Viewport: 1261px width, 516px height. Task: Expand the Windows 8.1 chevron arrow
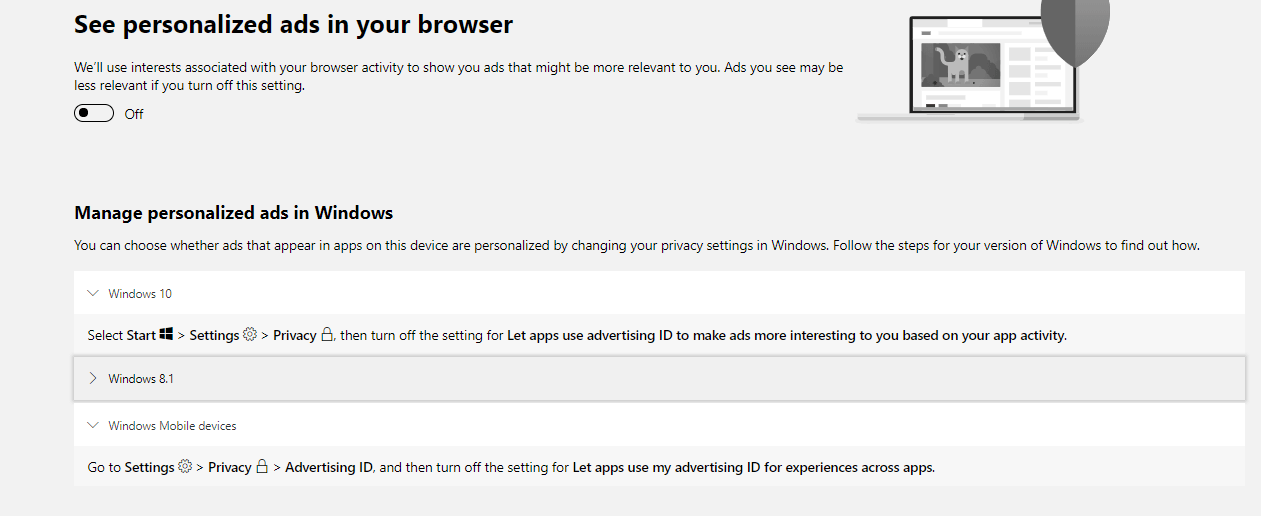point(94,378)
